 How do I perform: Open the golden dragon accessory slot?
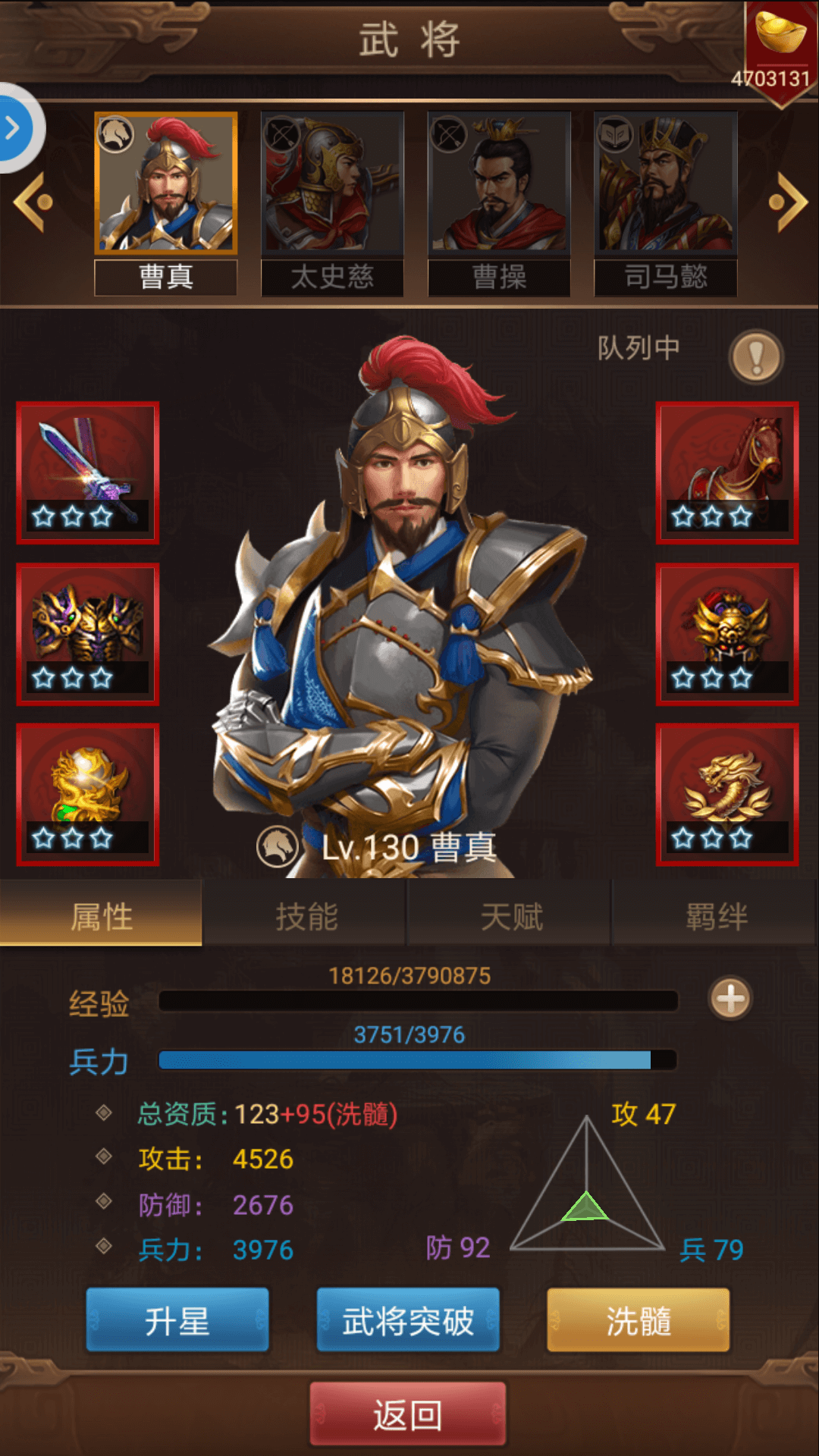pos(727,795)
